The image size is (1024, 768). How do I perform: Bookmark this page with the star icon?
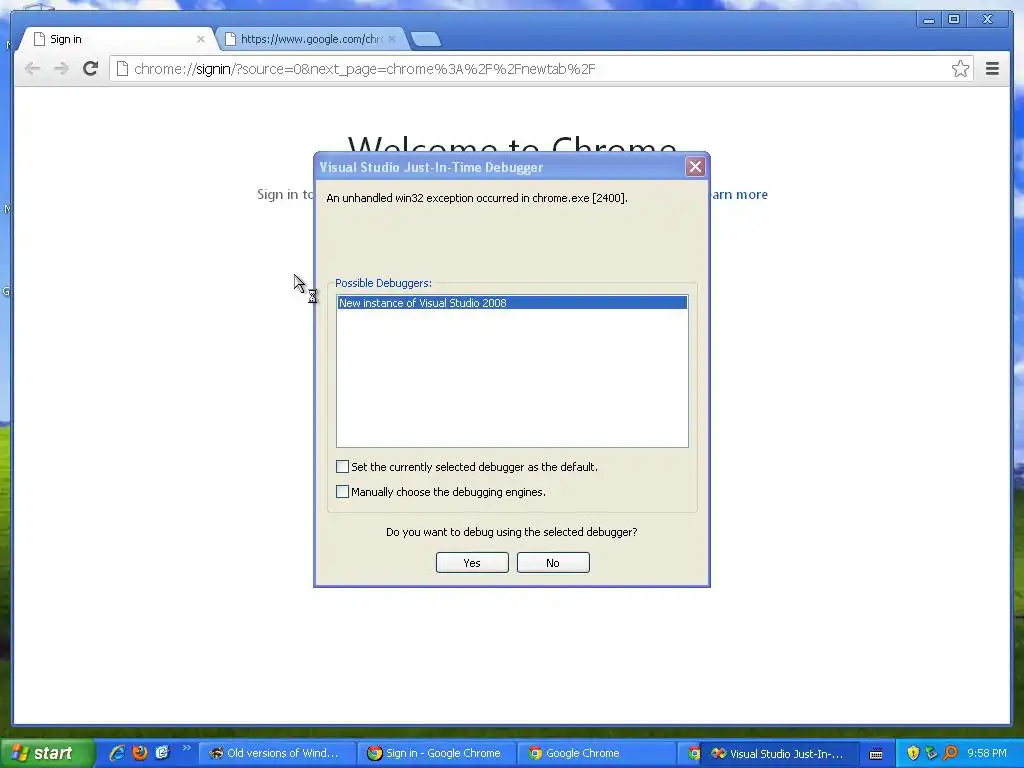click(x=960, y=69)
